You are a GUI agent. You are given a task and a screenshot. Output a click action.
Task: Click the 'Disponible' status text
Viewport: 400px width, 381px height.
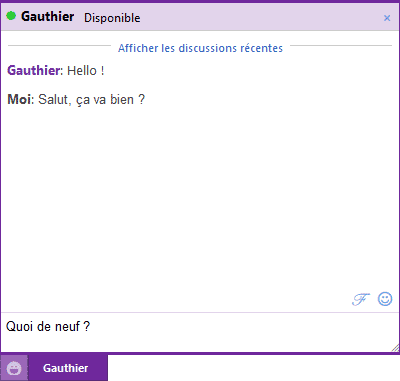[112, 18]
